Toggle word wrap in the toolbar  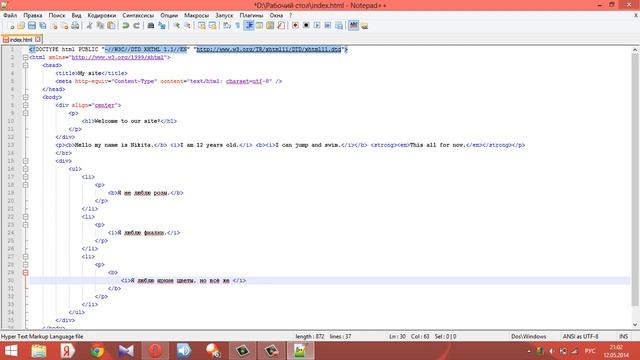(x=227, y=26)
